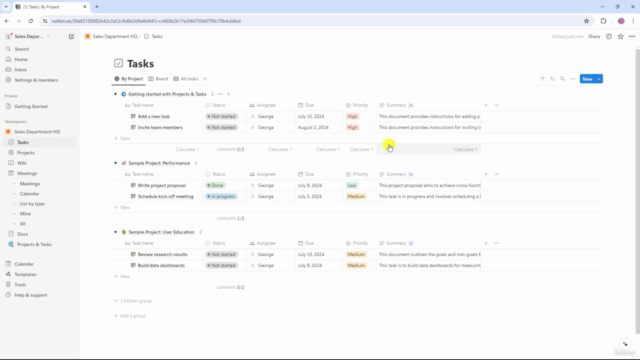This screenshot has height=360, width=640.
Task: Open Calculate dropdown under Summary column
Action: 465,149
